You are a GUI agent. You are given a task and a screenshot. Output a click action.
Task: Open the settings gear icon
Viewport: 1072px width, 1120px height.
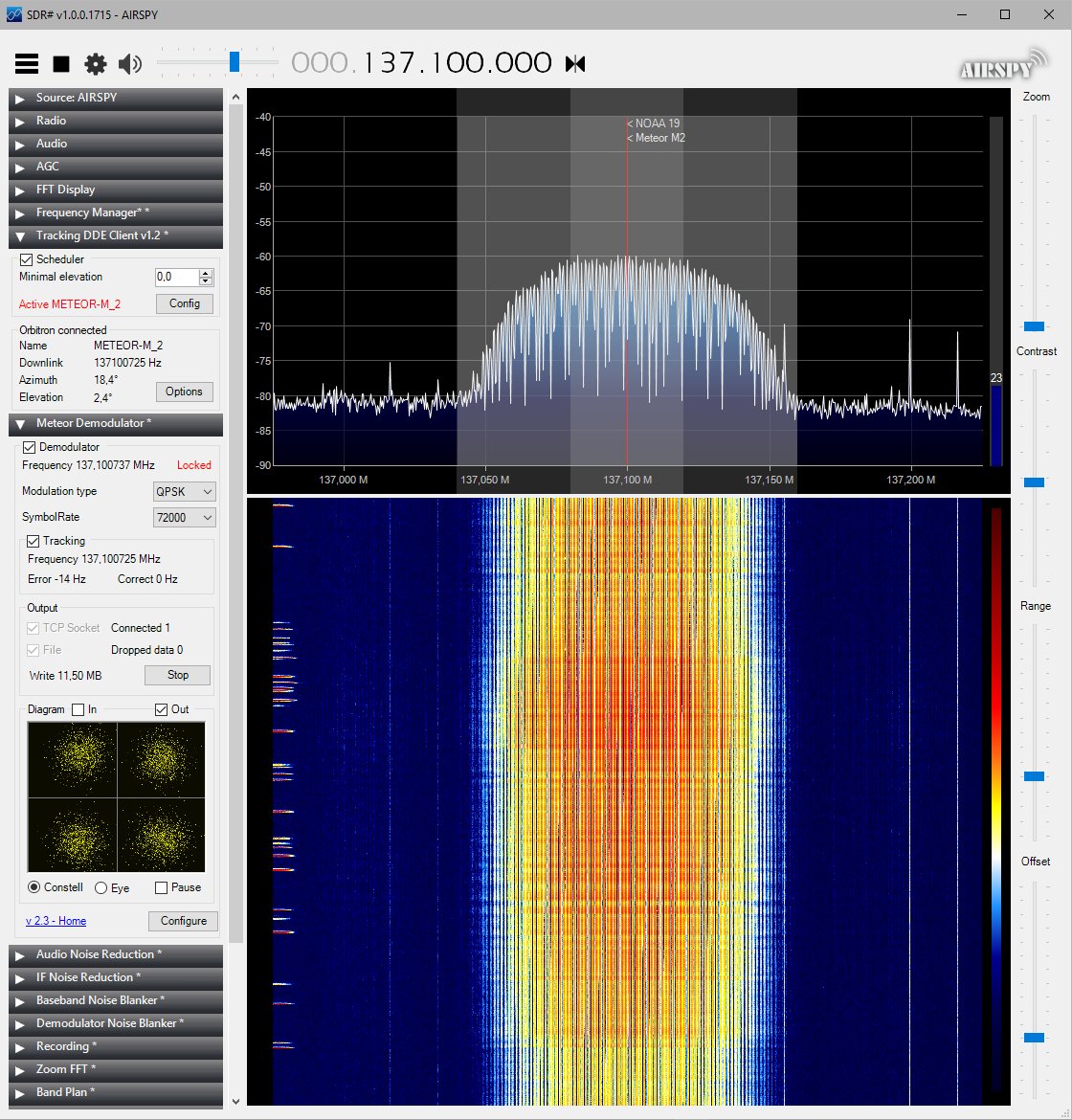(95, 64)
